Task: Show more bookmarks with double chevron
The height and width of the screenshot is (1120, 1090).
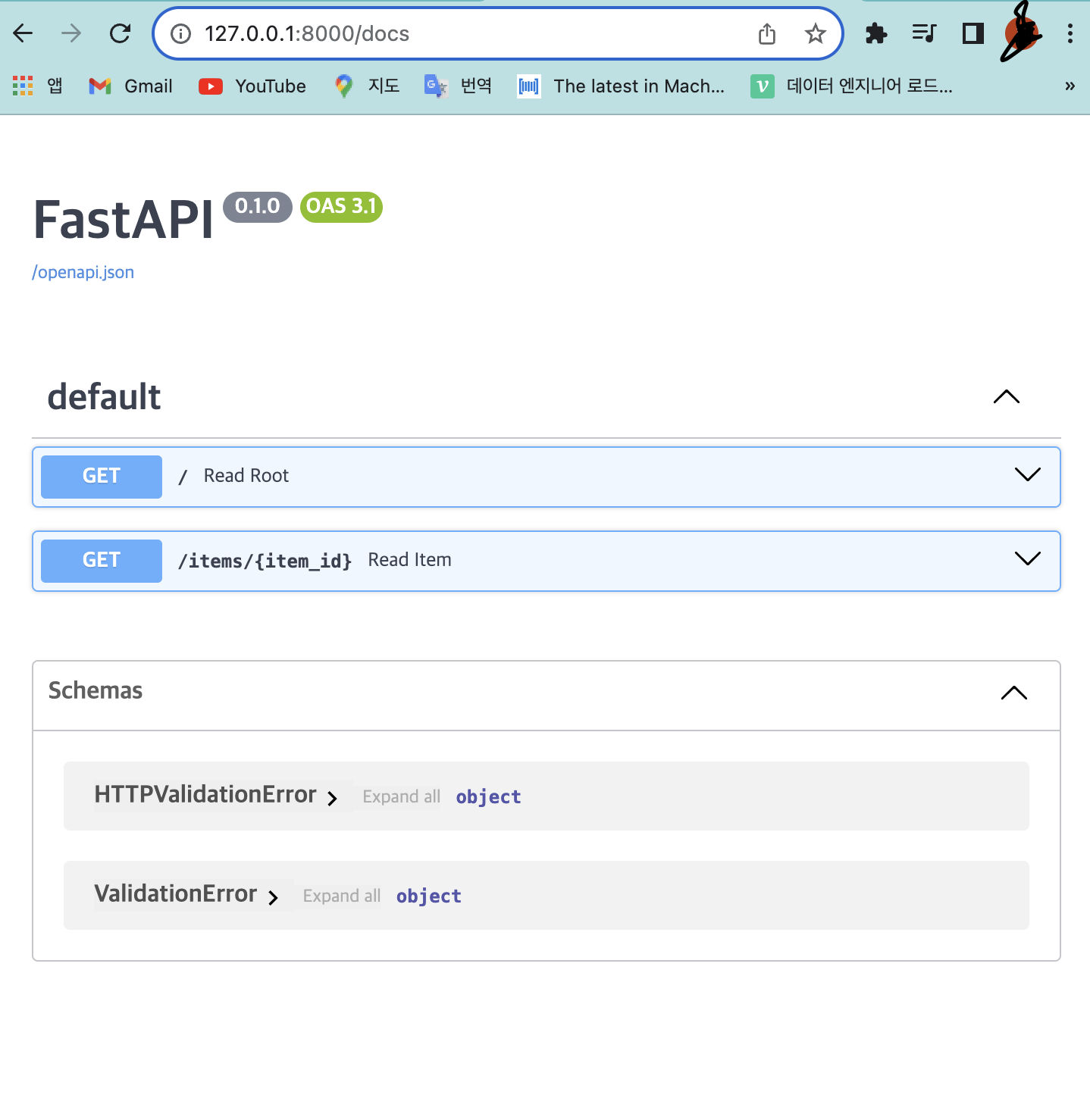Action: (x=1070, y=86)
